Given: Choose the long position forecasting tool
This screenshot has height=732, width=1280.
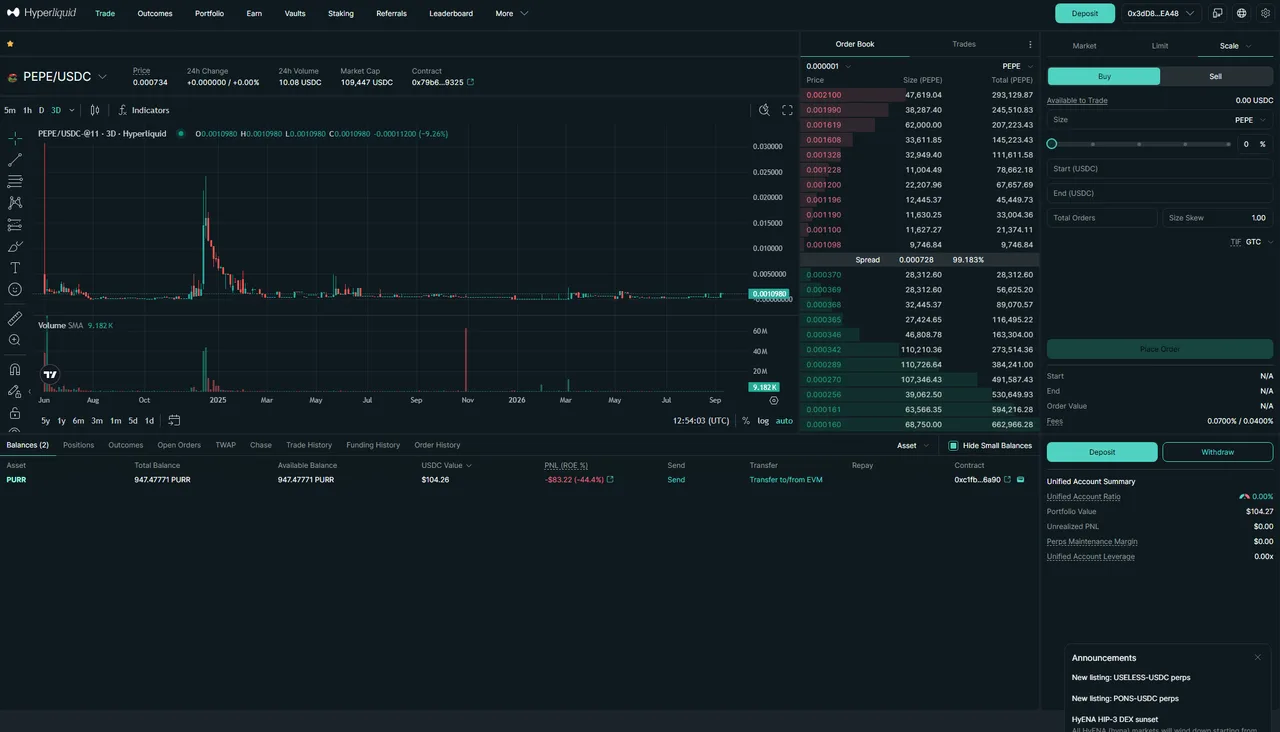Looking at the screenshot, I should click(x=15, y=225).
